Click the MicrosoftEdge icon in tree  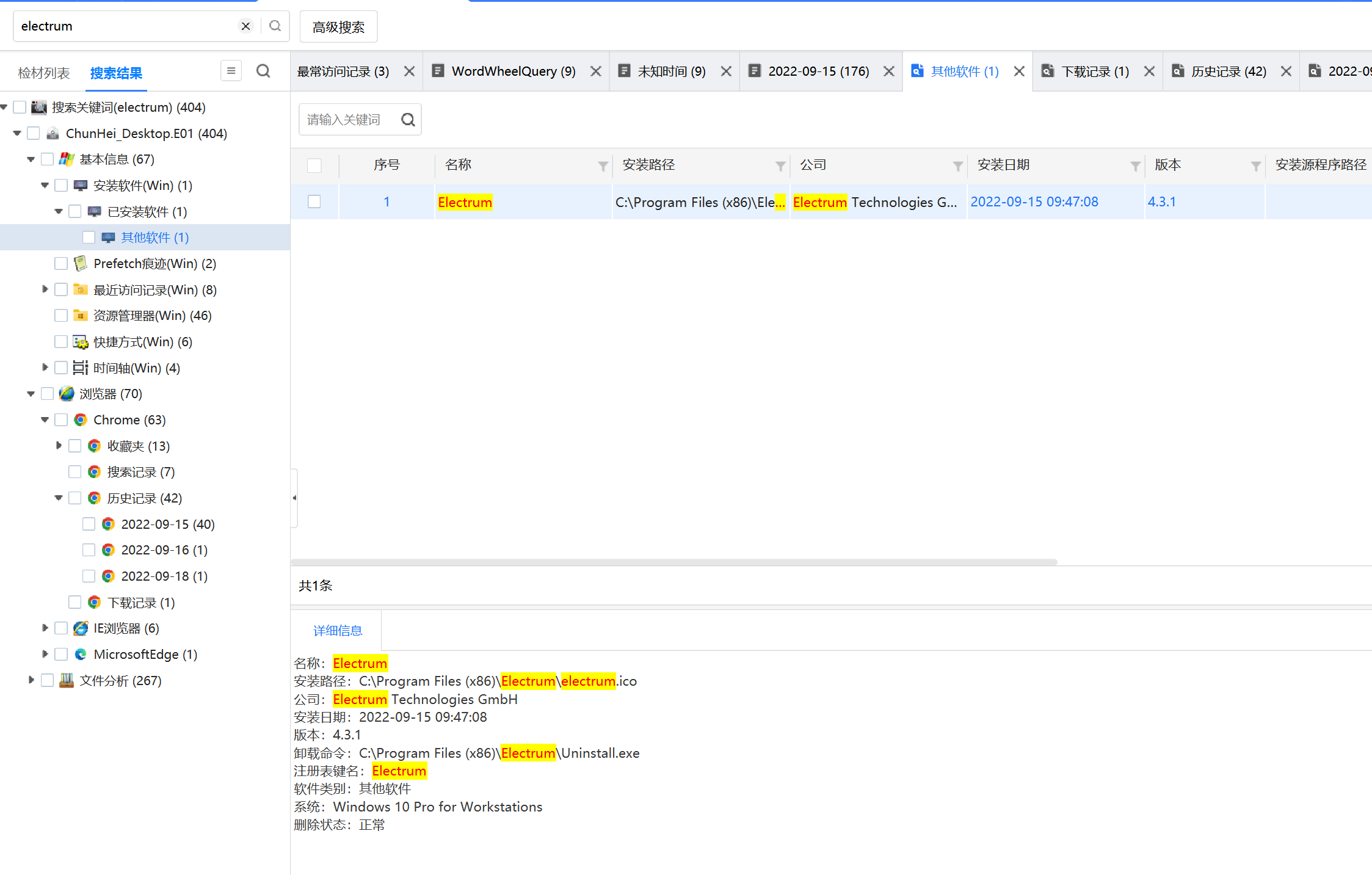[x=81, y=655]
